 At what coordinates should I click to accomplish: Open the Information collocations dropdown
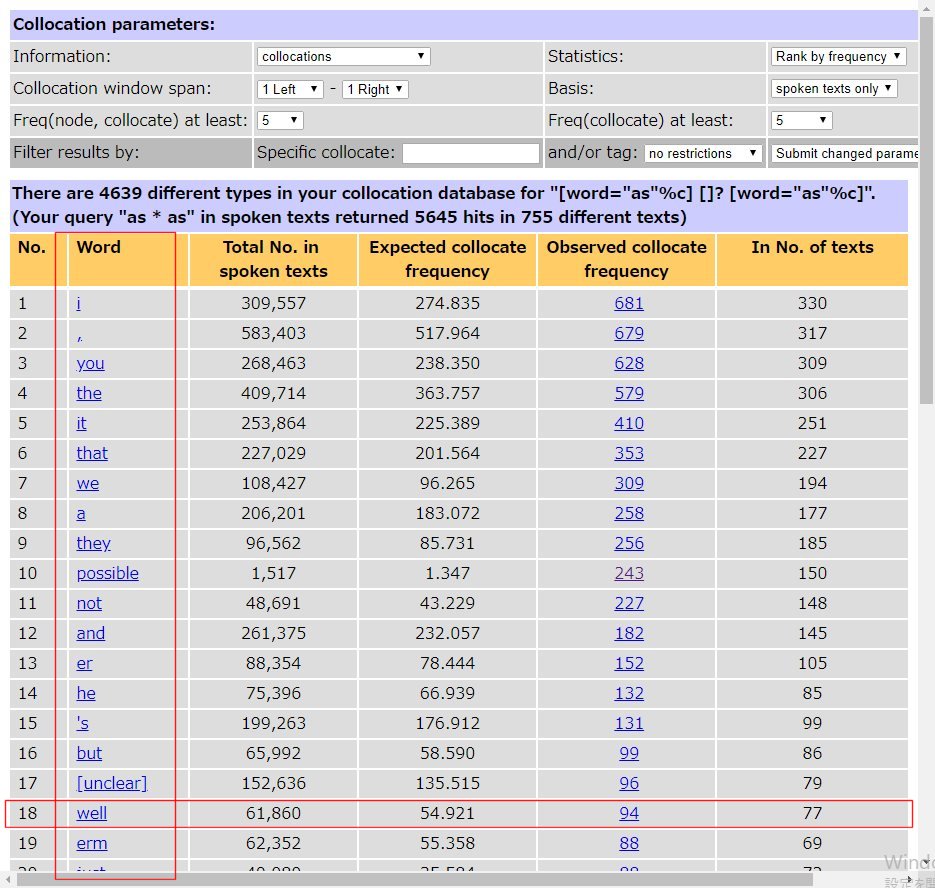343,57
